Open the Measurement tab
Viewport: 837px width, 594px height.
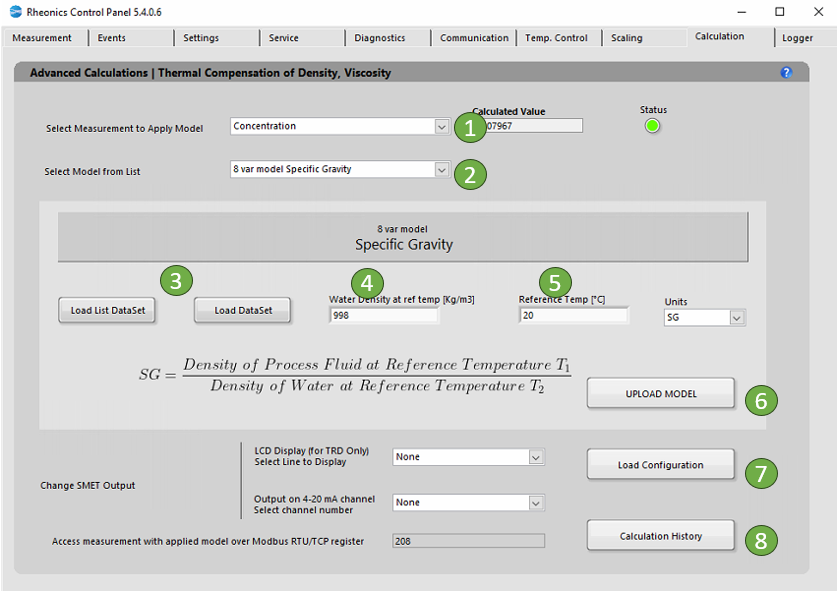42,38
